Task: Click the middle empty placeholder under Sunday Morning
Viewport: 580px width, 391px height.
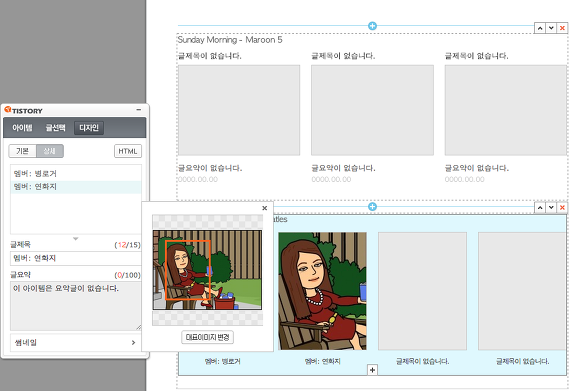Action: point(372,110)
